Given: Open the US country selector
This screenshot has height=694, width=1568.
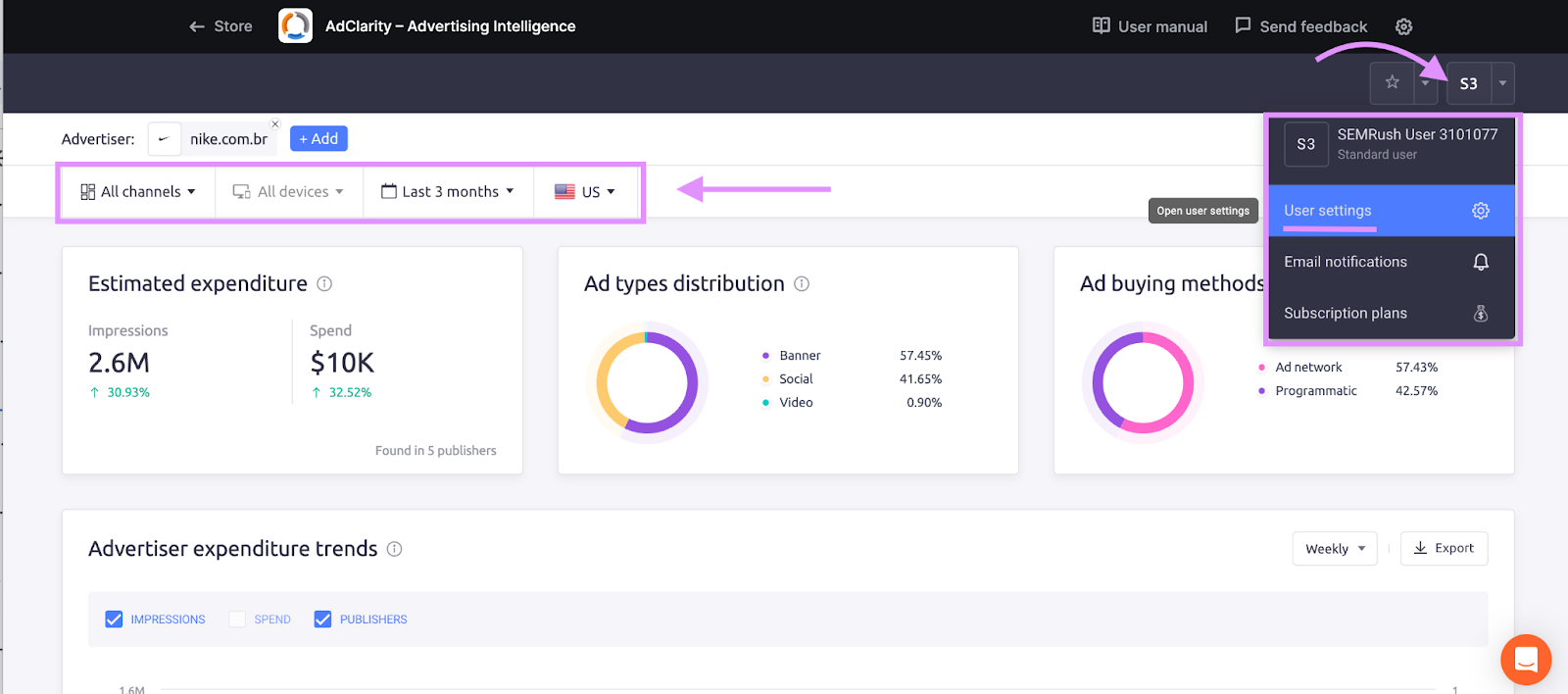Looking at the screenshot, I should (585, 192).
